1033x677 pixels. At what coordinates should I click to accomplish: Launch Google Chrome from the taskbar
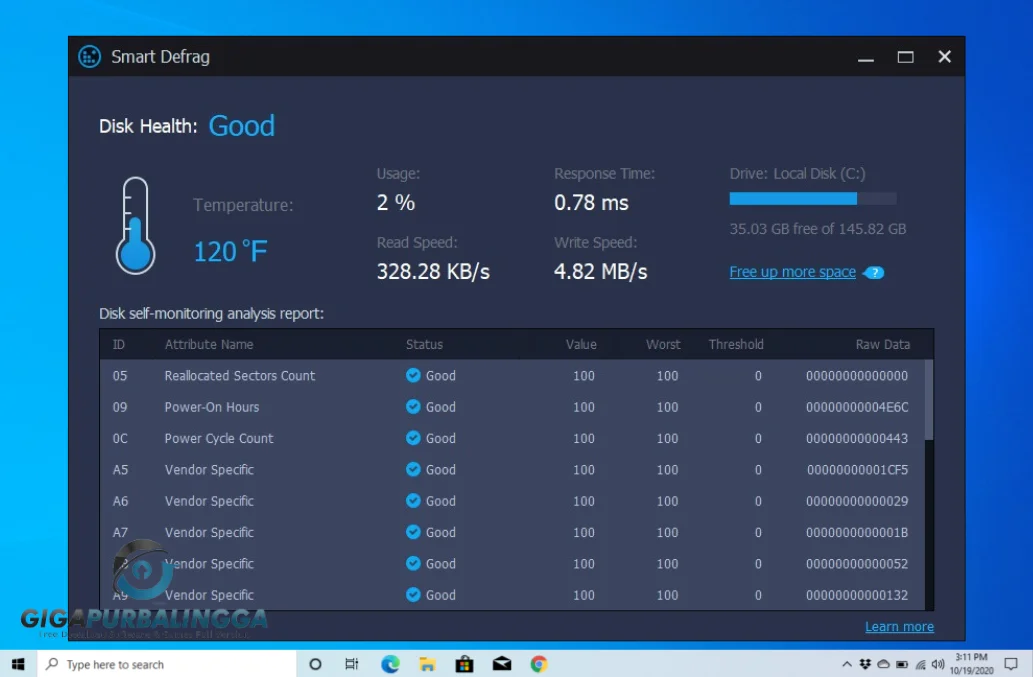539,664
